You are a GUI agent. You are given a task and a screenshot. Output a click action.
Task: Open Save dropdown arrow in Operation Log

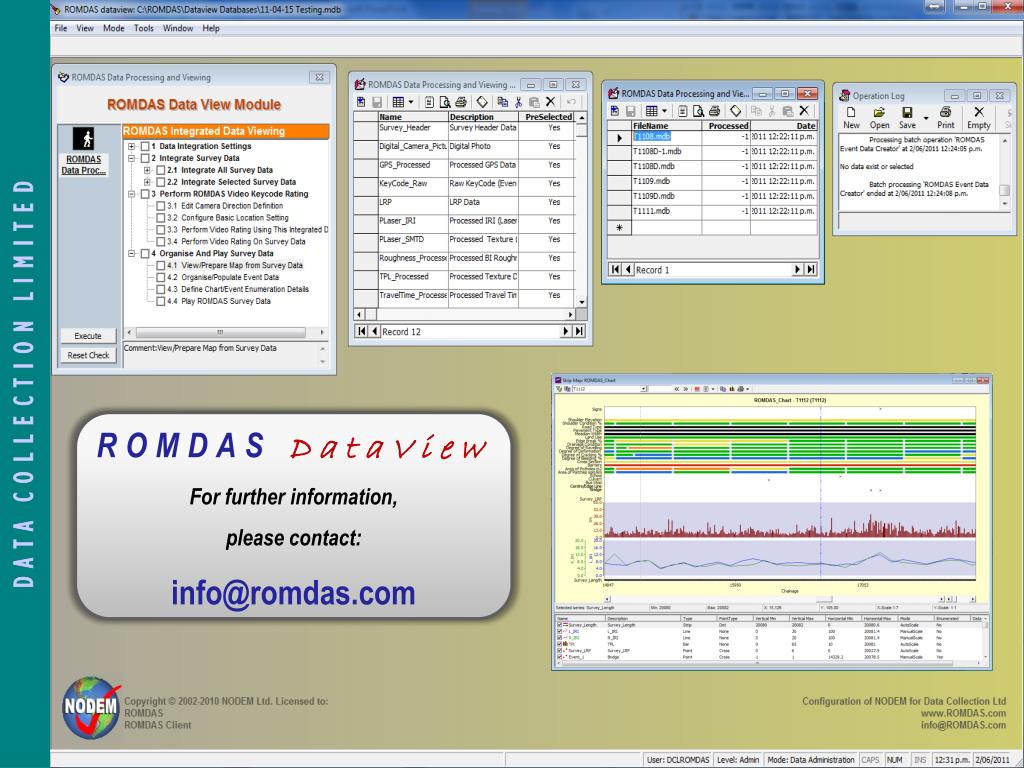coord(926,119)
